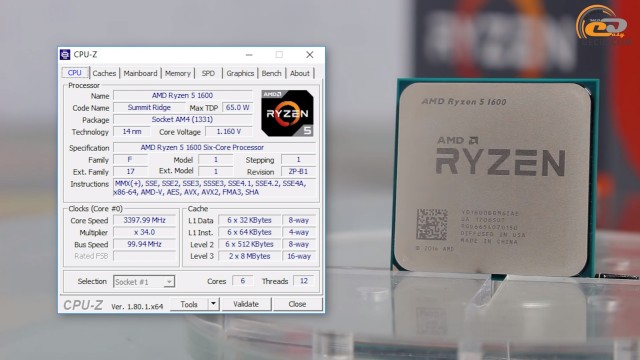Viewport: 640px width, 360px height.
Task: Open the Graphics tab
Action: pos(240,73)
